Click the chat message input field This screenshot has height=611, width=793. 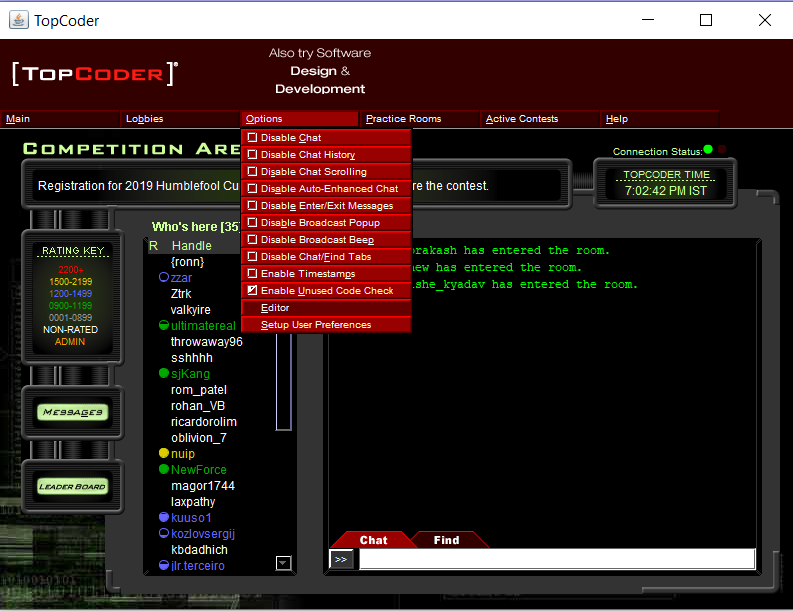coord(557,559)
